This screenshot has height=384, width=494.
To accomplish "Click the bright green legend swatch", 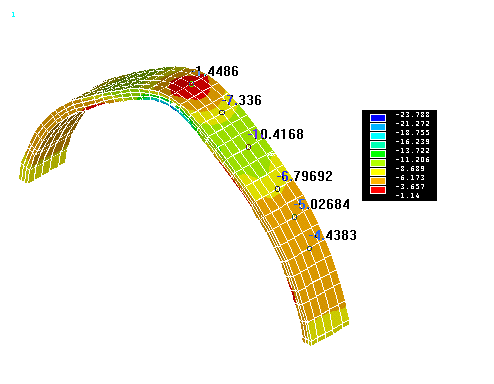I will (378, 154).
